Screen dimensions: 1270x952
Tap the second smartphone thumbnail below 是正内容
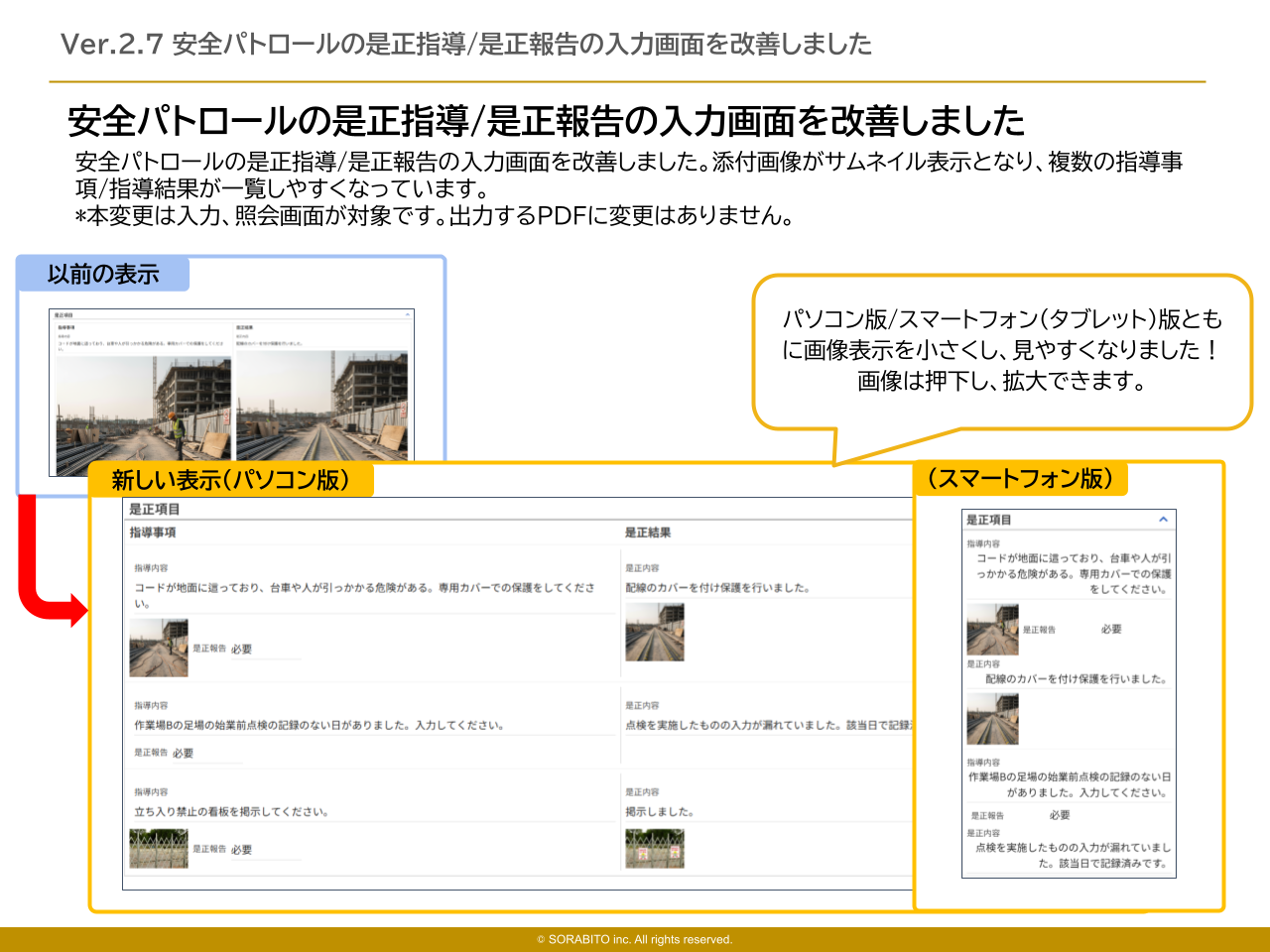coord(992,719)
